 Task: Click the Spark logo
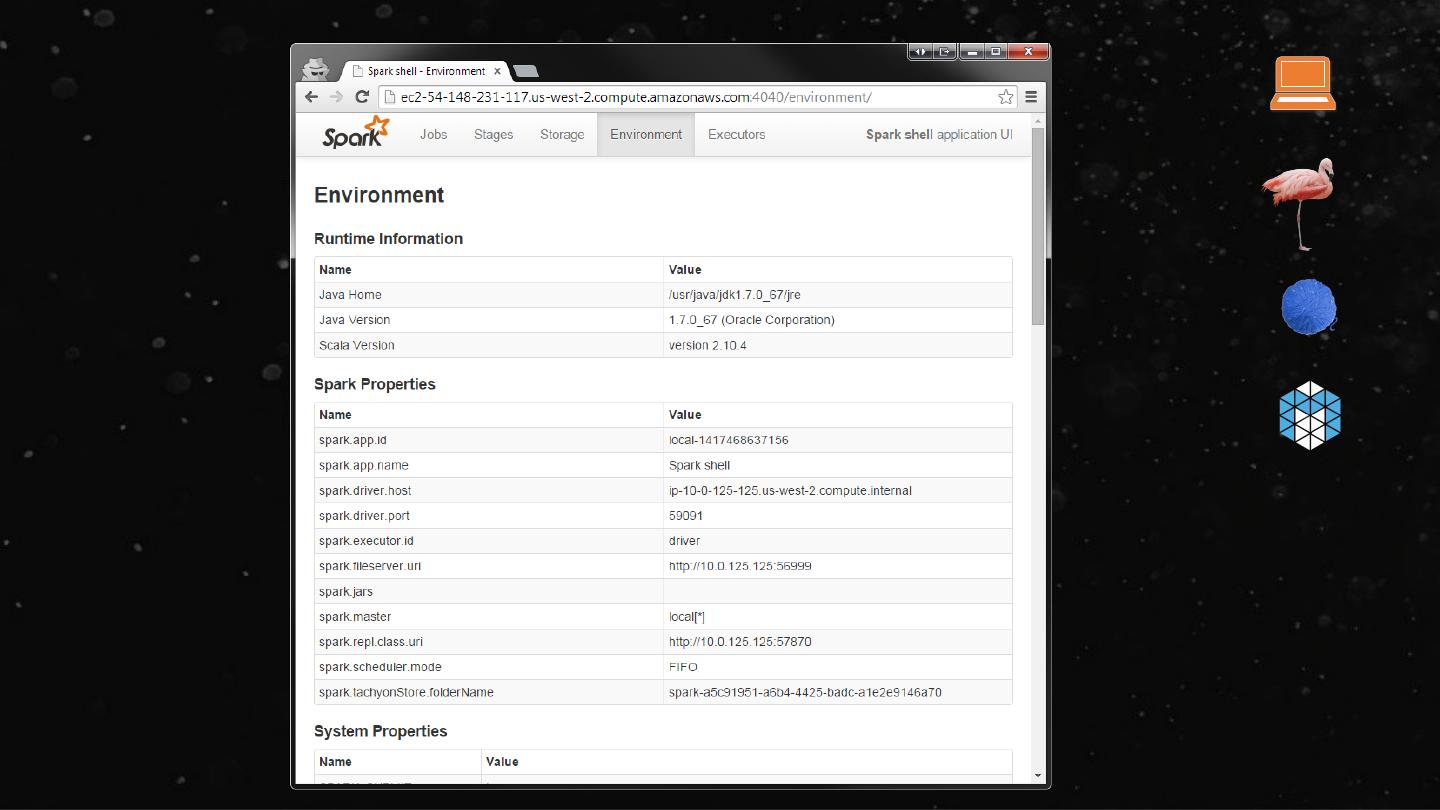(355, 133)
